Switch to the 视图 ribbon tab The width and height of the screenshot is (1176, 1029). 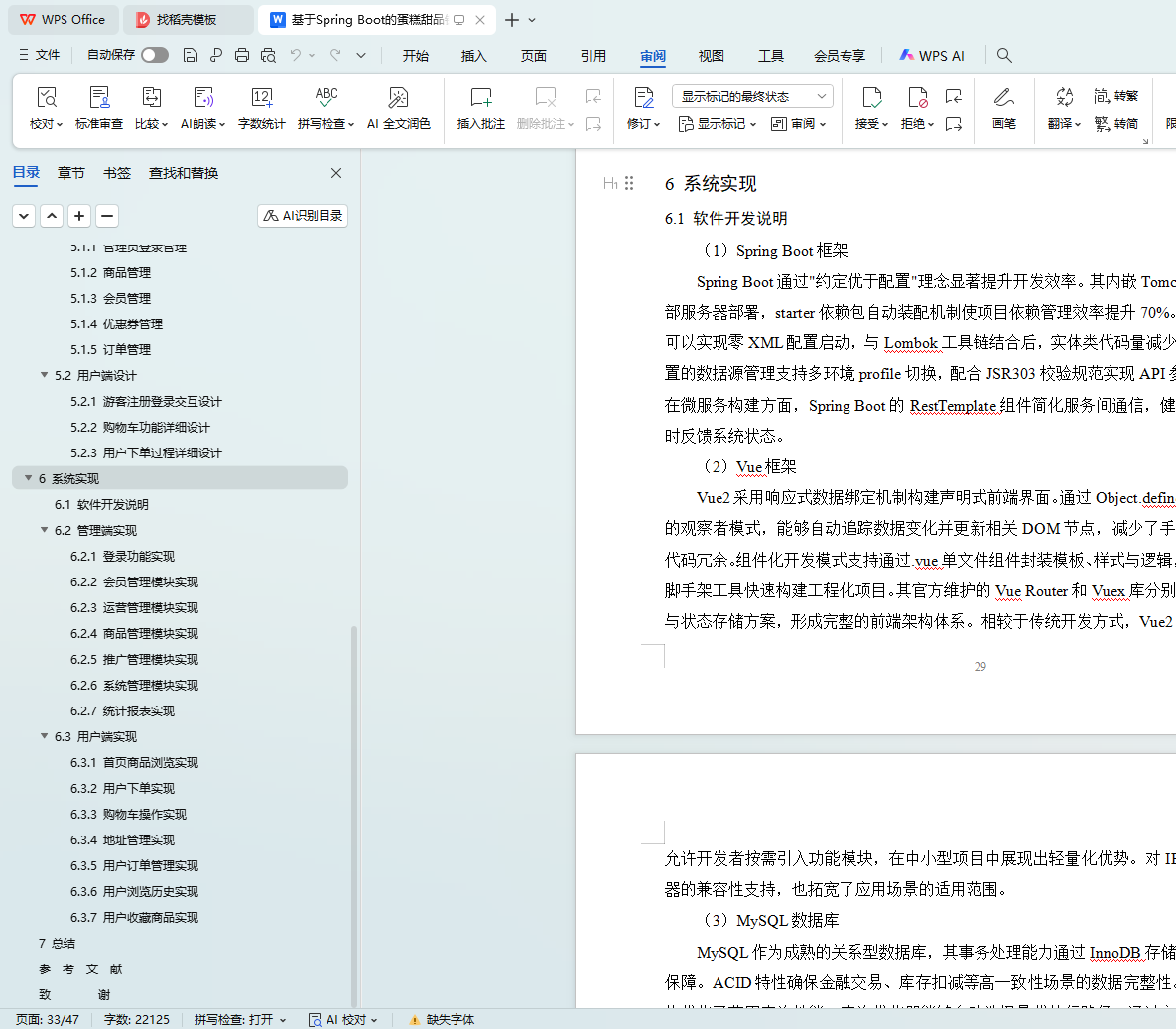click(711, 56)
